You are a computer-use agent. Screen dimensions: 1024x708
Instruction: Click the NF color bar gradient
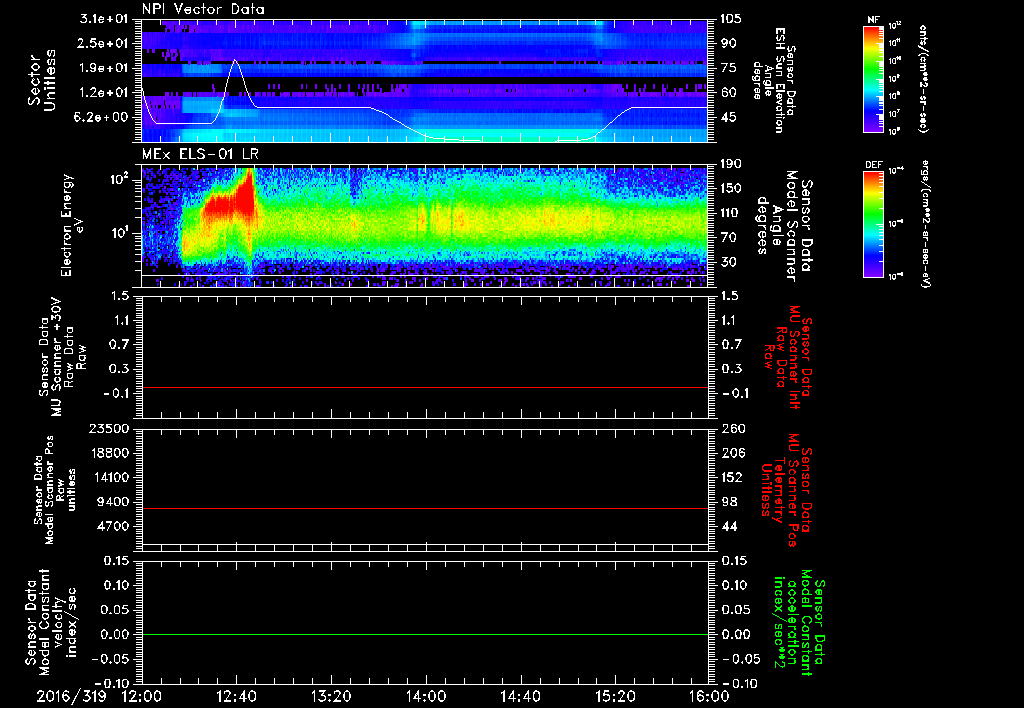pos(873,79)
